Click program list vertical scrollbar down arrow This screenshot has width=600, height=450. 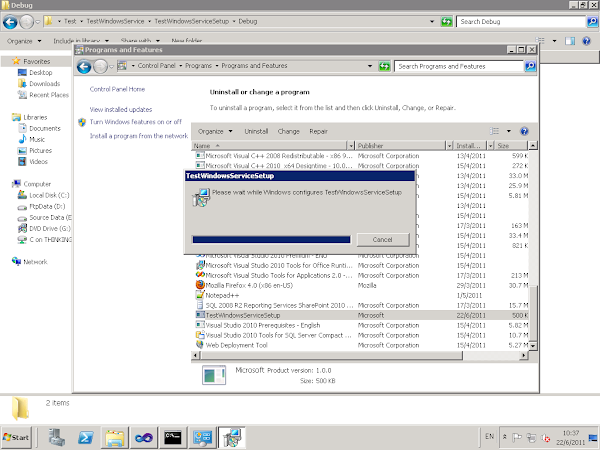[532, 346]
